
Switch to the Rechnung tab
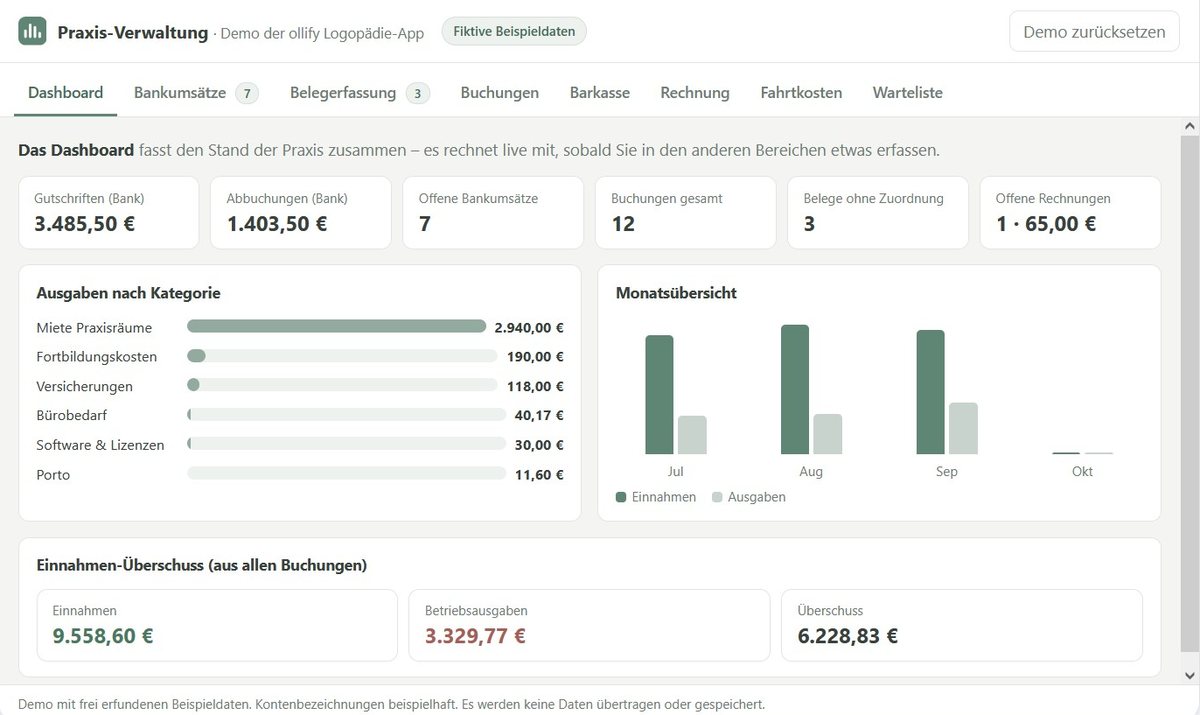(694, 92)
